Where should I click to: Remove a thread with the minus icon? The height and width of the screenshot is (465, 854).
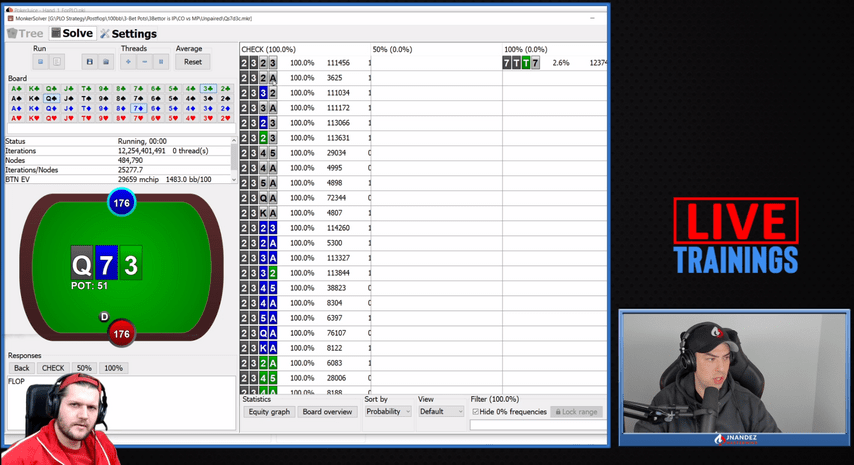tap(144, 62)
